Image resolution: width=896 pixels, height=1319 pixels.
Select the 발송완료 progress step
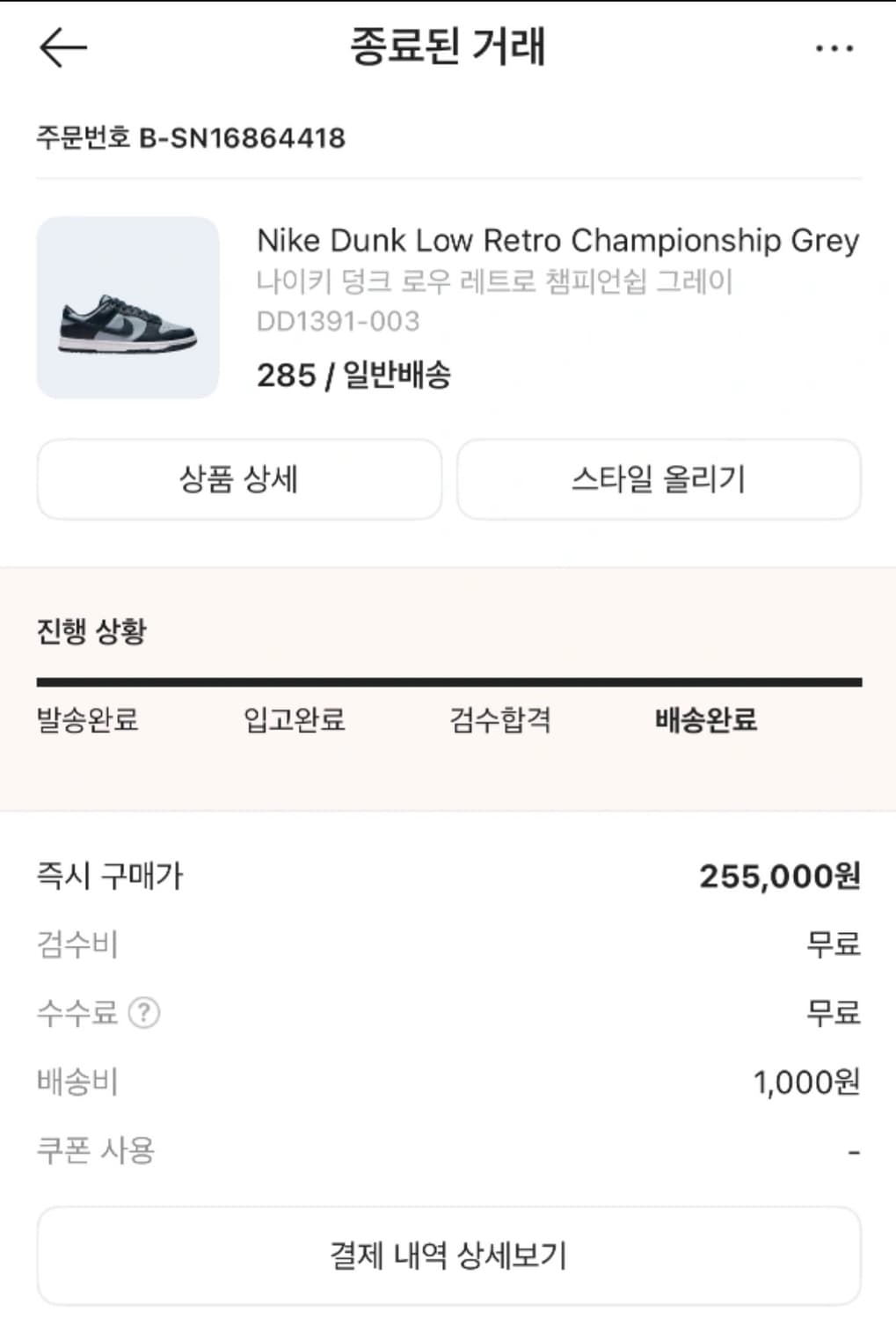(x=87, y=720)
